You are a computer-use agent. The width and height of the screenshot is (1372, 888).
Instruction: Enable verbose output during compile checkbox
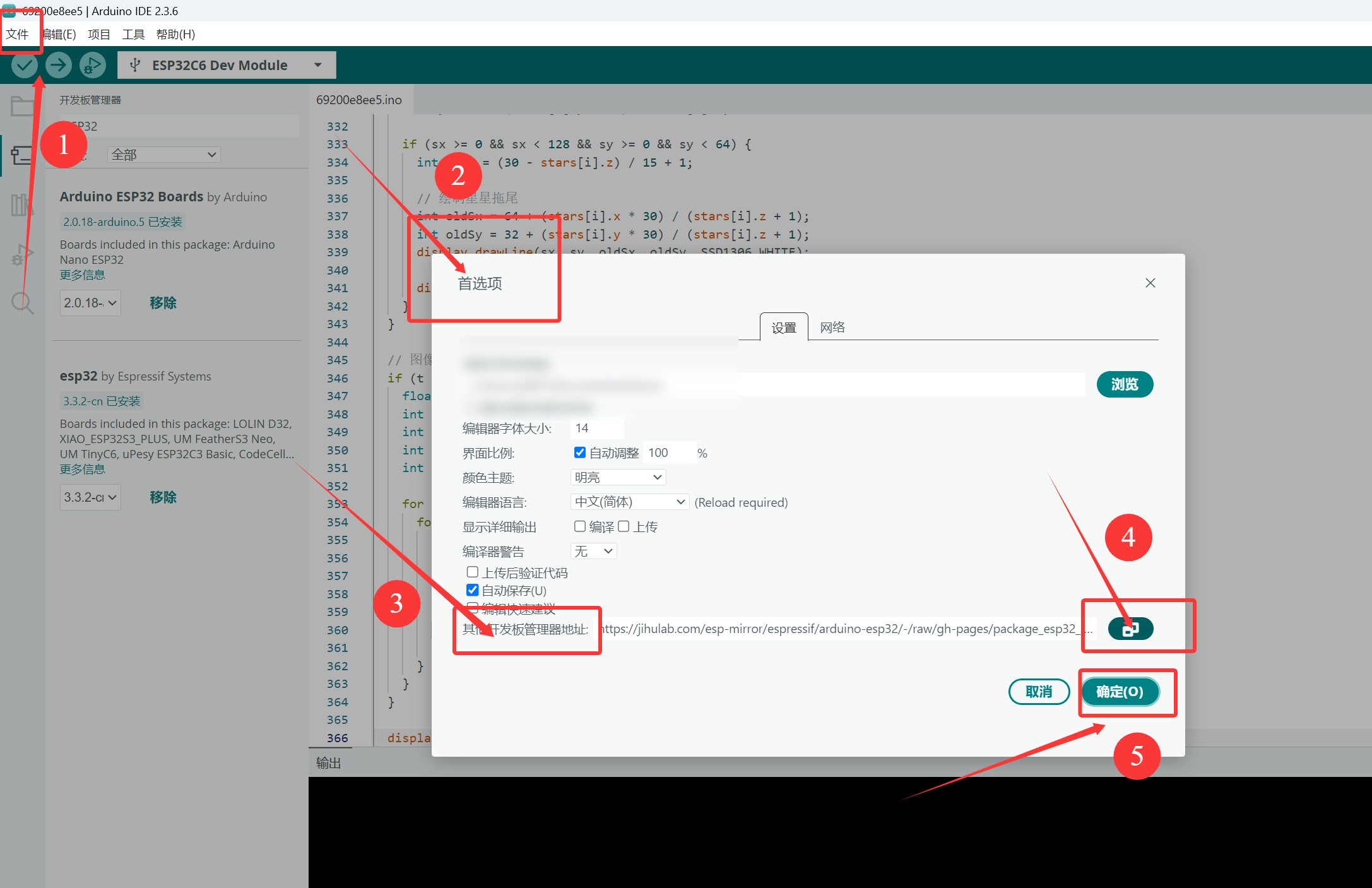579,526
